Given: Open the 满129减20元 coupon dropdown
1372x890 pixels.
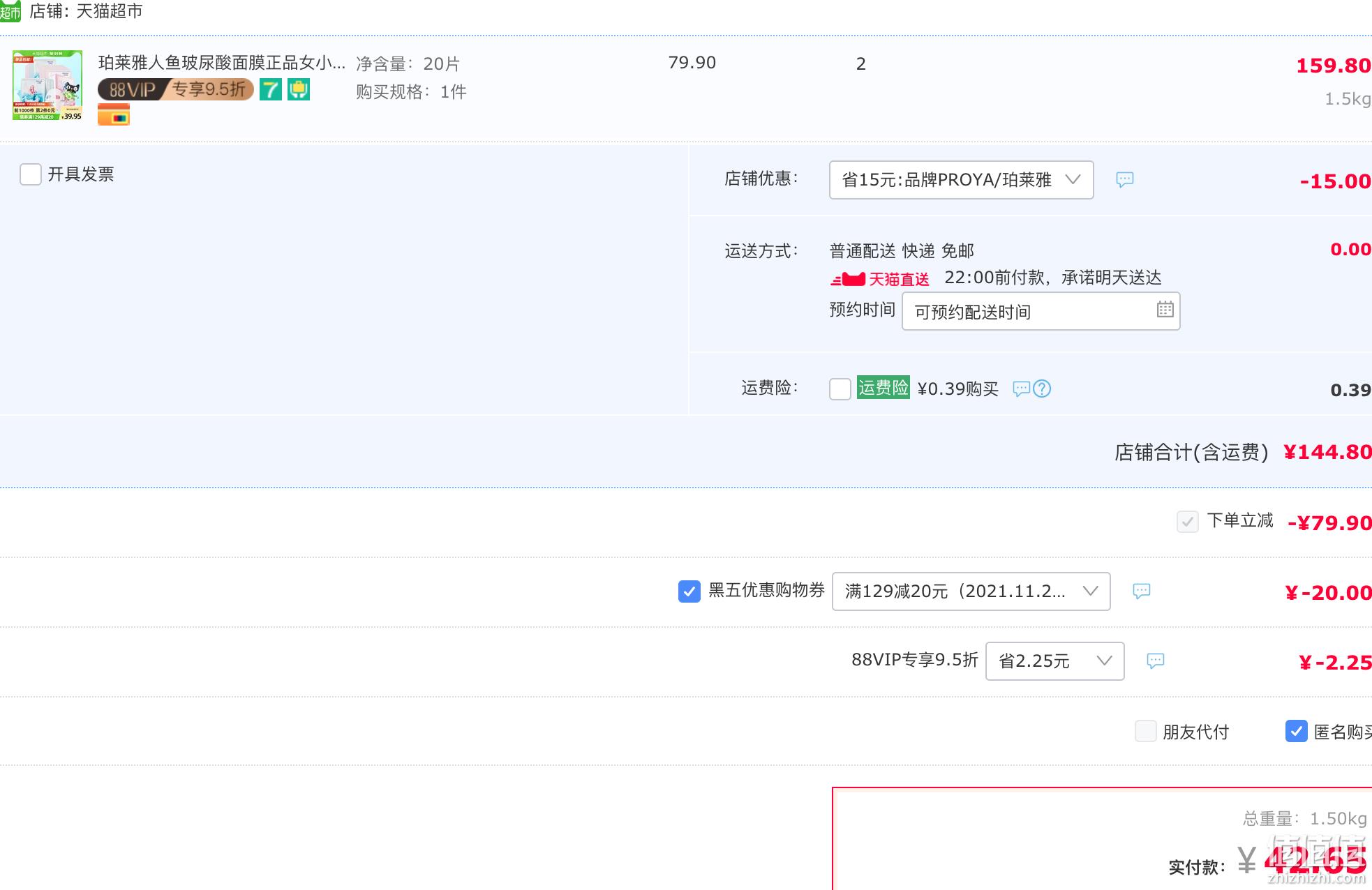Looking at the screenshot, I should [971, 591].
